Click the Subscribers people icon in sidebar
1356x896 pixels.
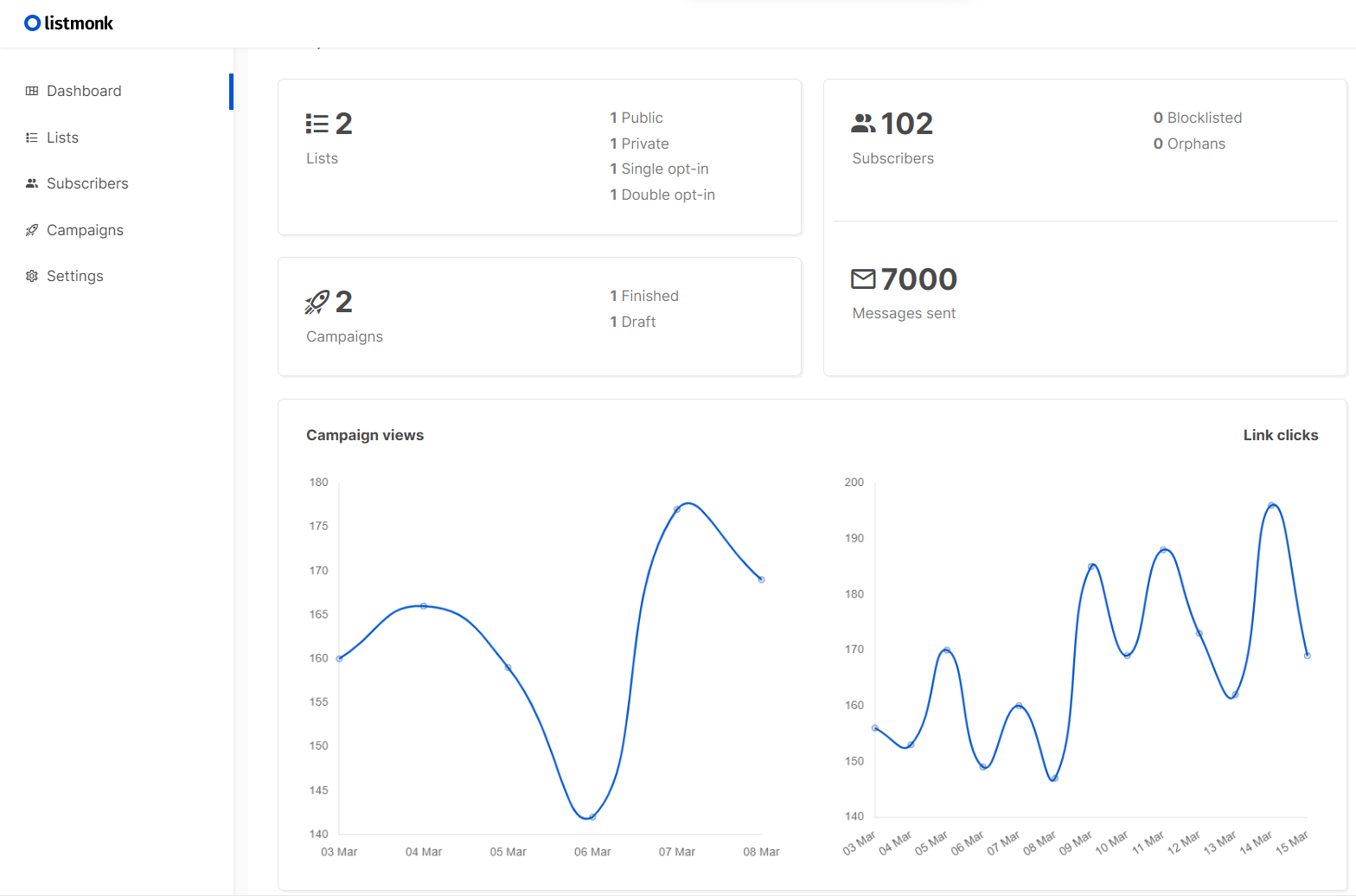pyautogui.click(x=32, y=183)
